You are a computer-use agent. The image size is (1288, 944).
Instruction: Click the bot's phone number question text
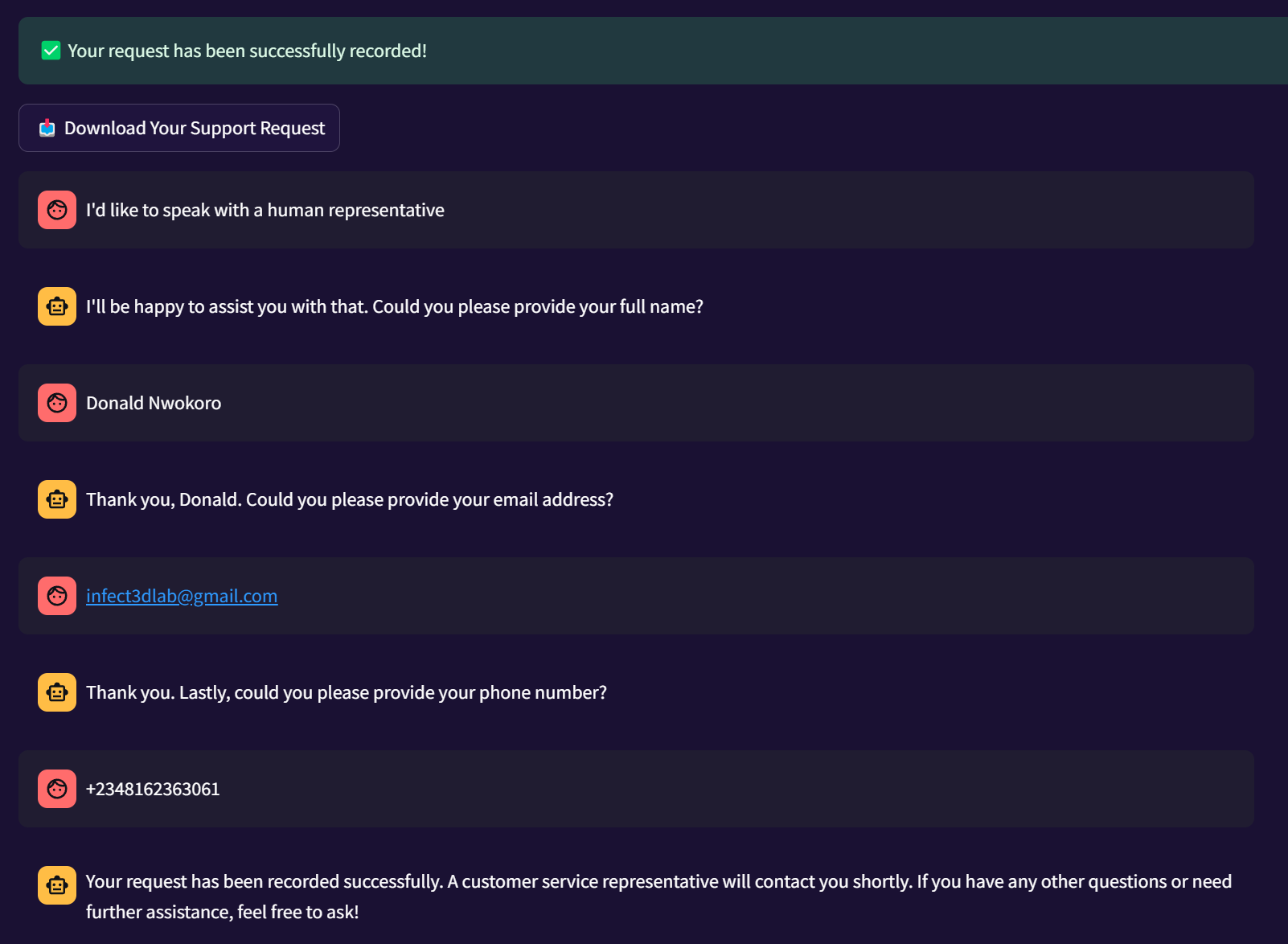pos(346,692)
